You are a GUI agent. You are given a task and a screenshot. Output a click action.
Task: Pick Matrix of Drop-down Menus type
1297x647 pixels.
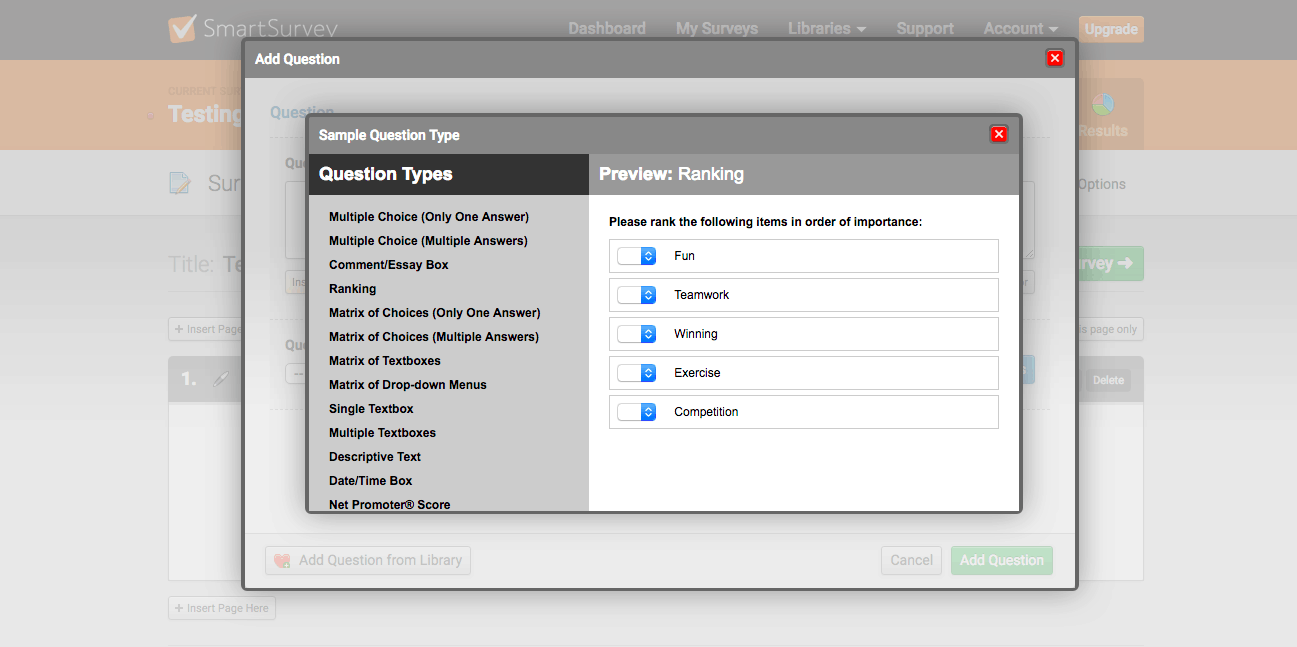[x=408, y=385]
